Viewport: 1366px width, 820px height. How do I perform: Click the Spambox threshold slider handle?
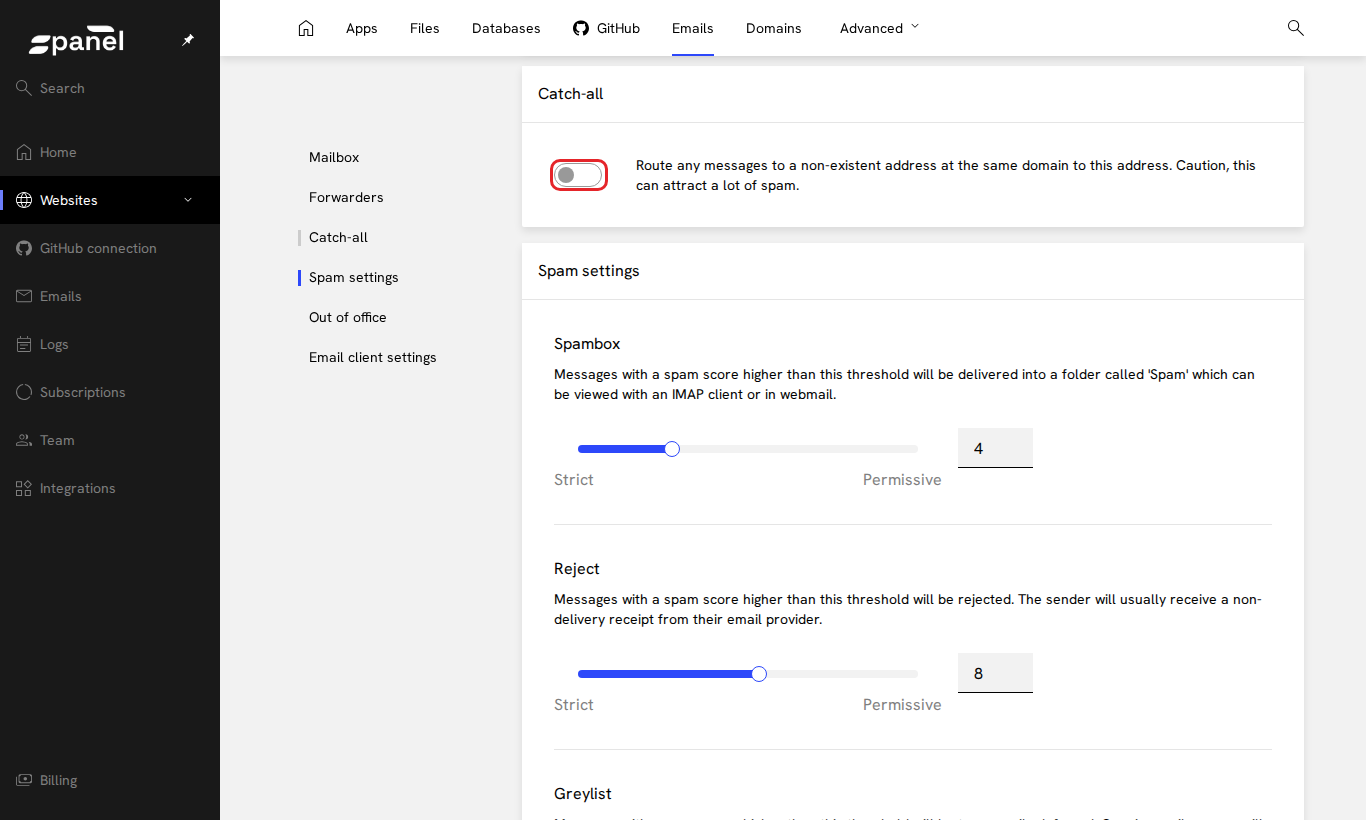pos(672,449)
